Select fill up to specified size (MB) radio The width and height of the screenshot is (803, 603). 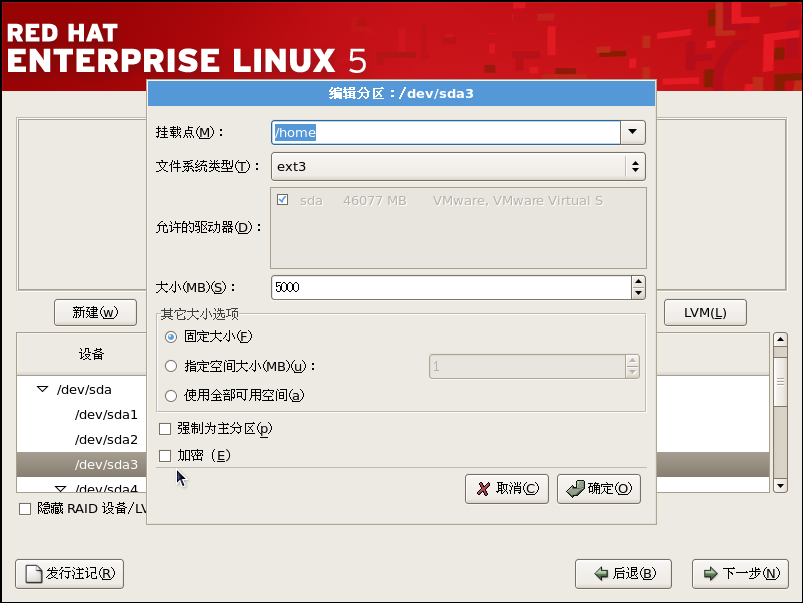pos(171,366)
